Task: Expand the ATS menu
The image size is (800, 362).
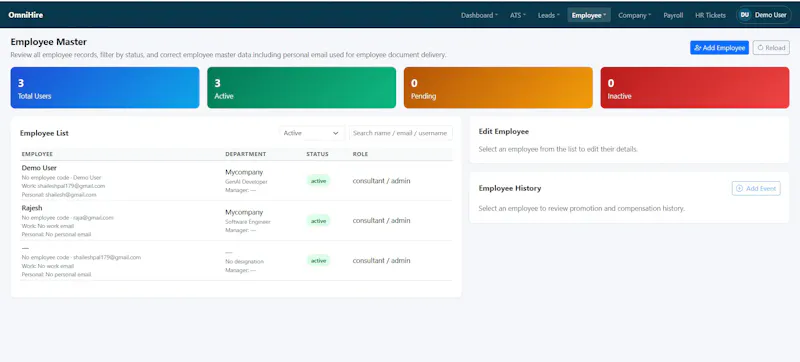Action: coord(518,15)
